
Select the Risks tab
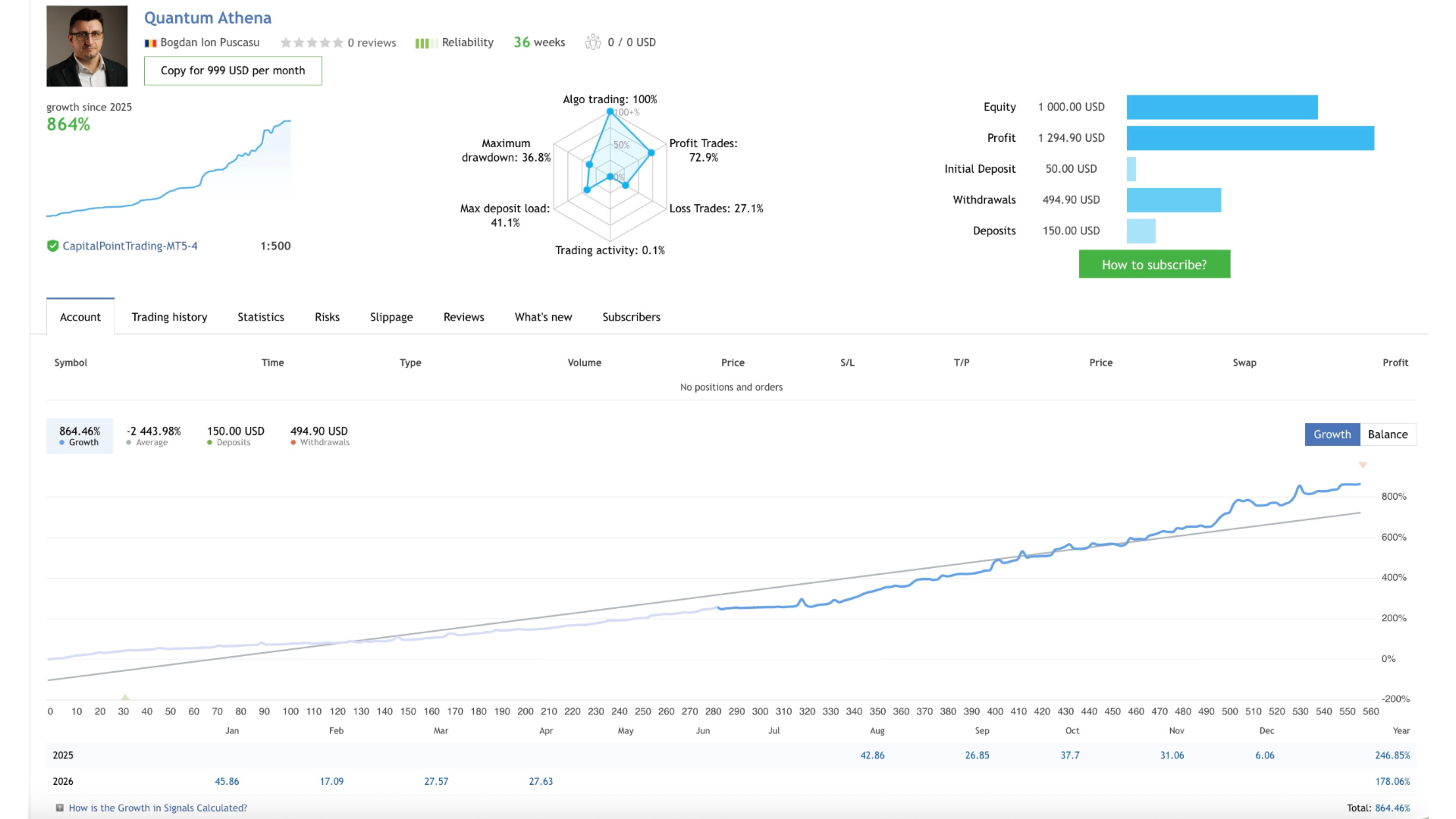327,317
